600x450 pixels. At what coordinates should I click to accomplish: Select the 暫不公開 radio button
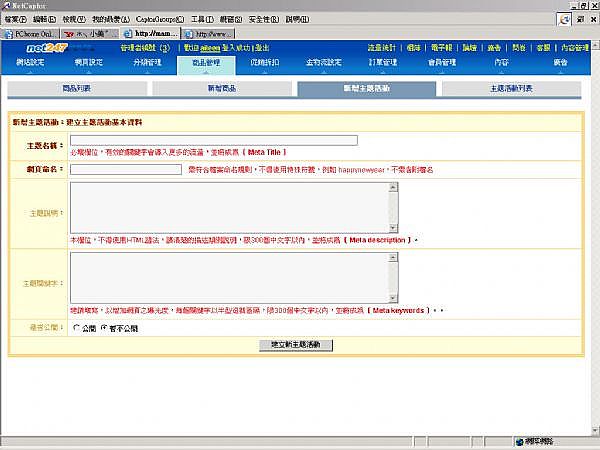tap(104, 328)
